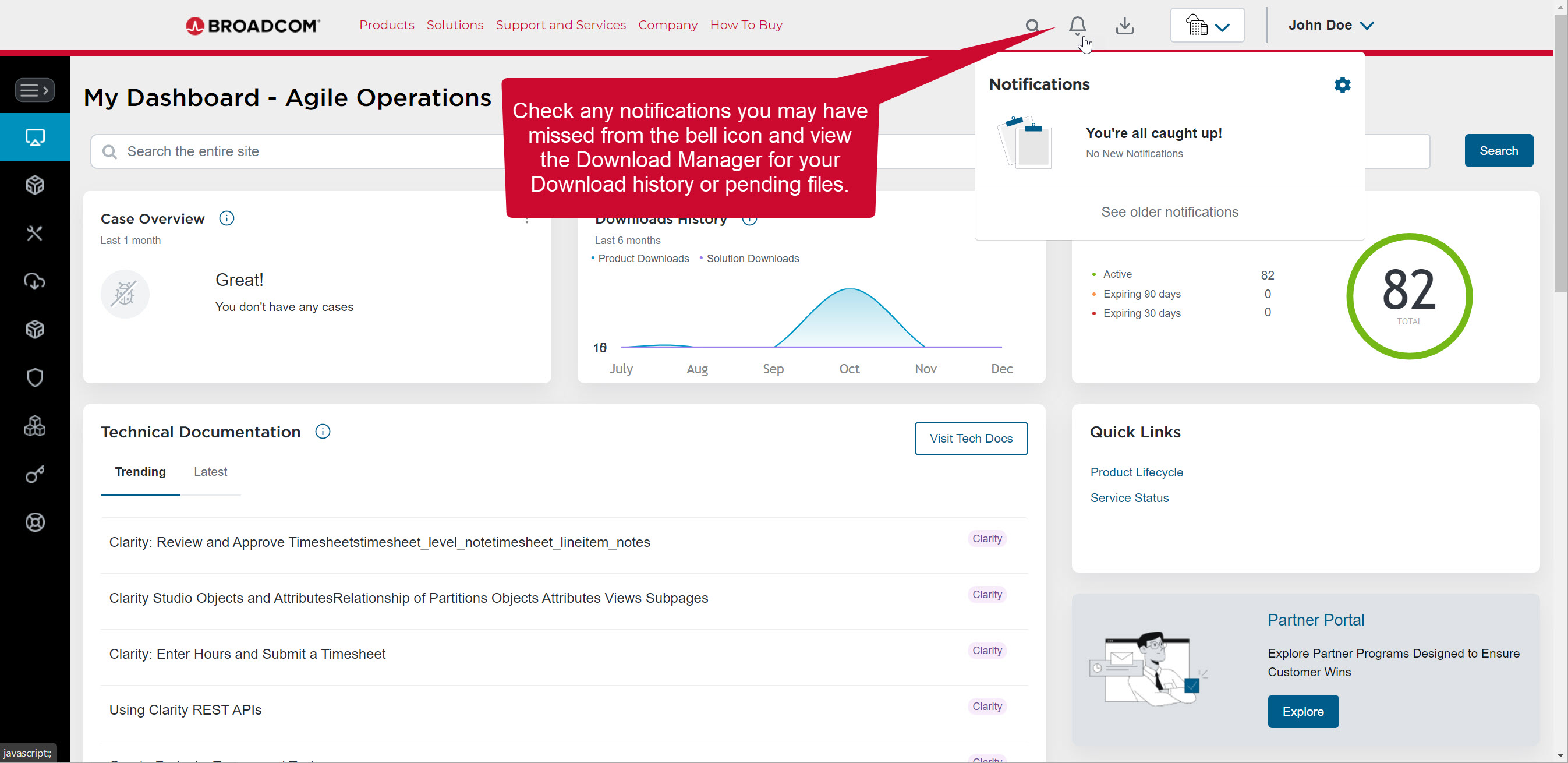Viewport: 1568px width, 763px height.
Task: Expand the left sidebar menu toggle
Action: coord(35,90)
